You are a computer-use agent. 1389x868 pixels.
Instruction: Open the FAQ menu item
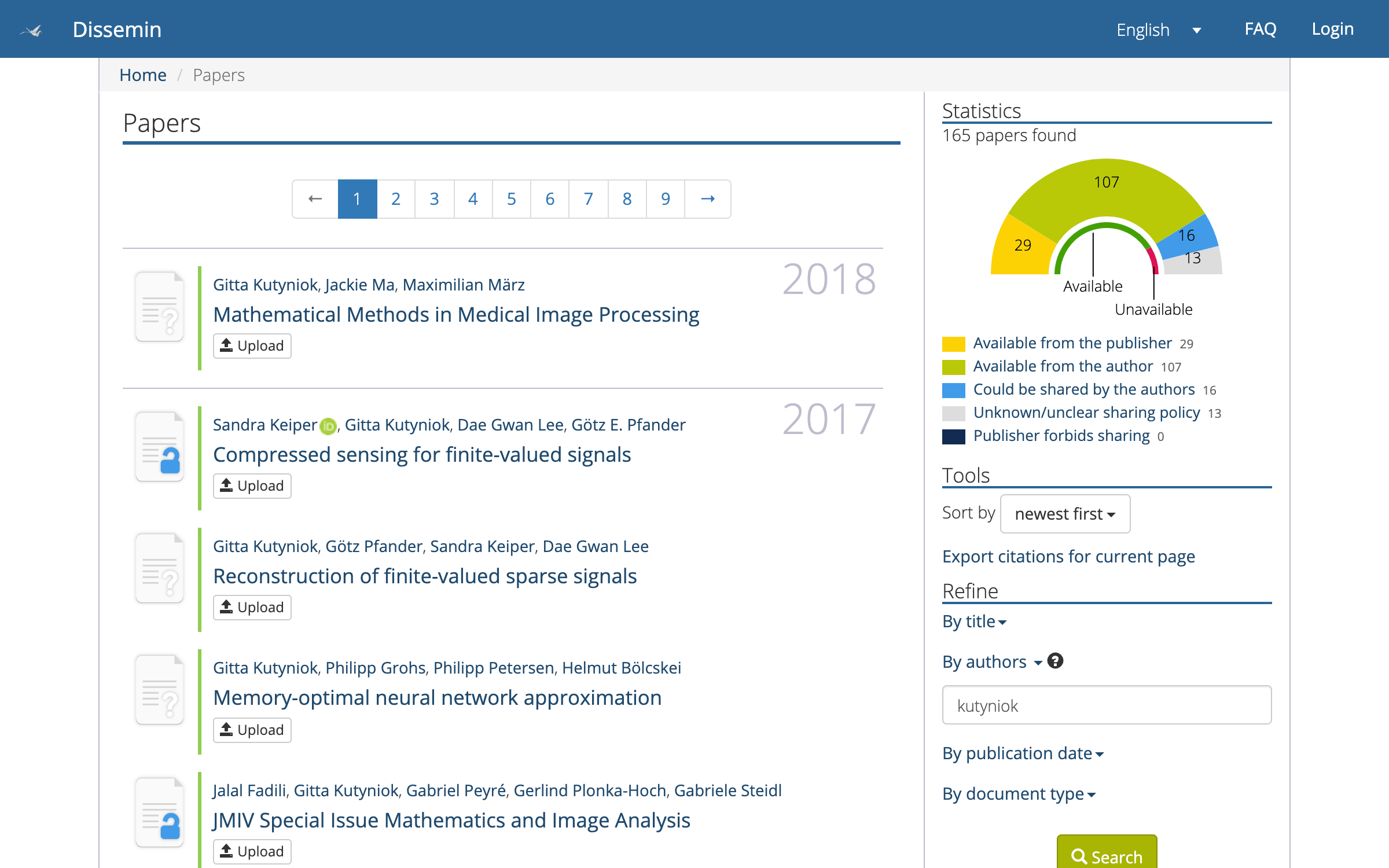(x=1260, y=29)
